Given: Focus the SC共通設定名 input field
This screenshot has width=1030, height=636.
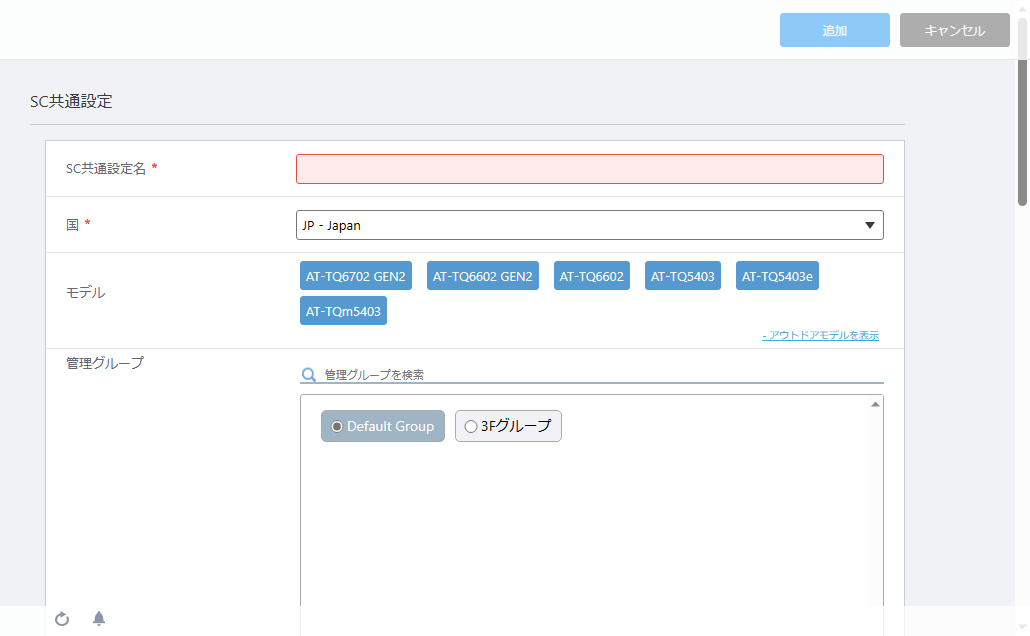Looking at the screenshot, I should pos(590,169).
